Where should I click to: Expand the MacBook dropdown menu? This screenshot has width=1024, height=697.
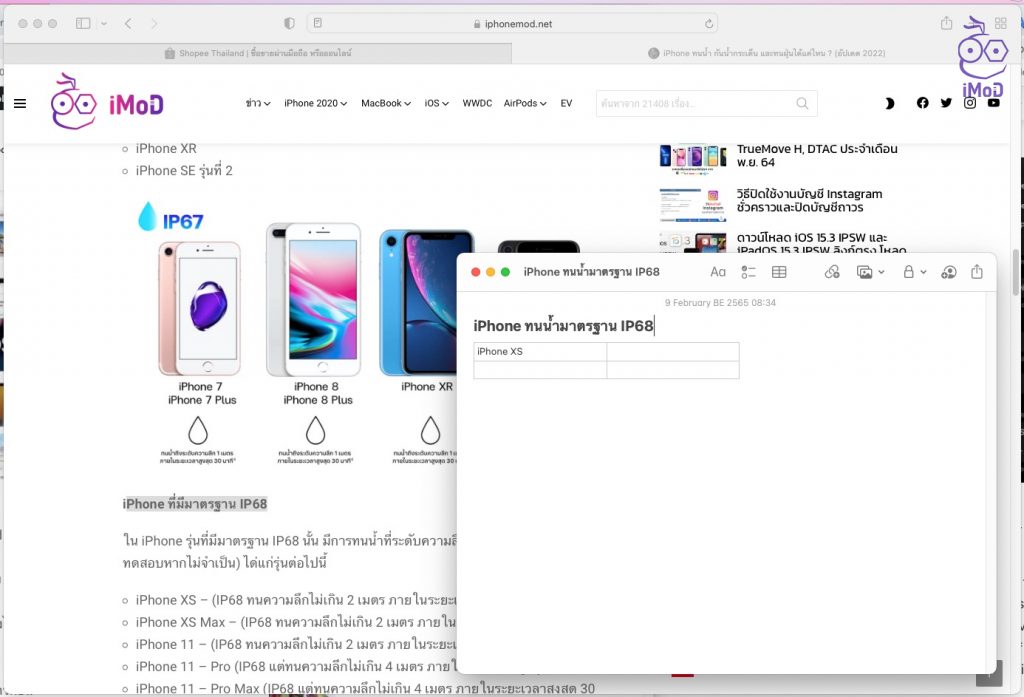coord(386,103)
